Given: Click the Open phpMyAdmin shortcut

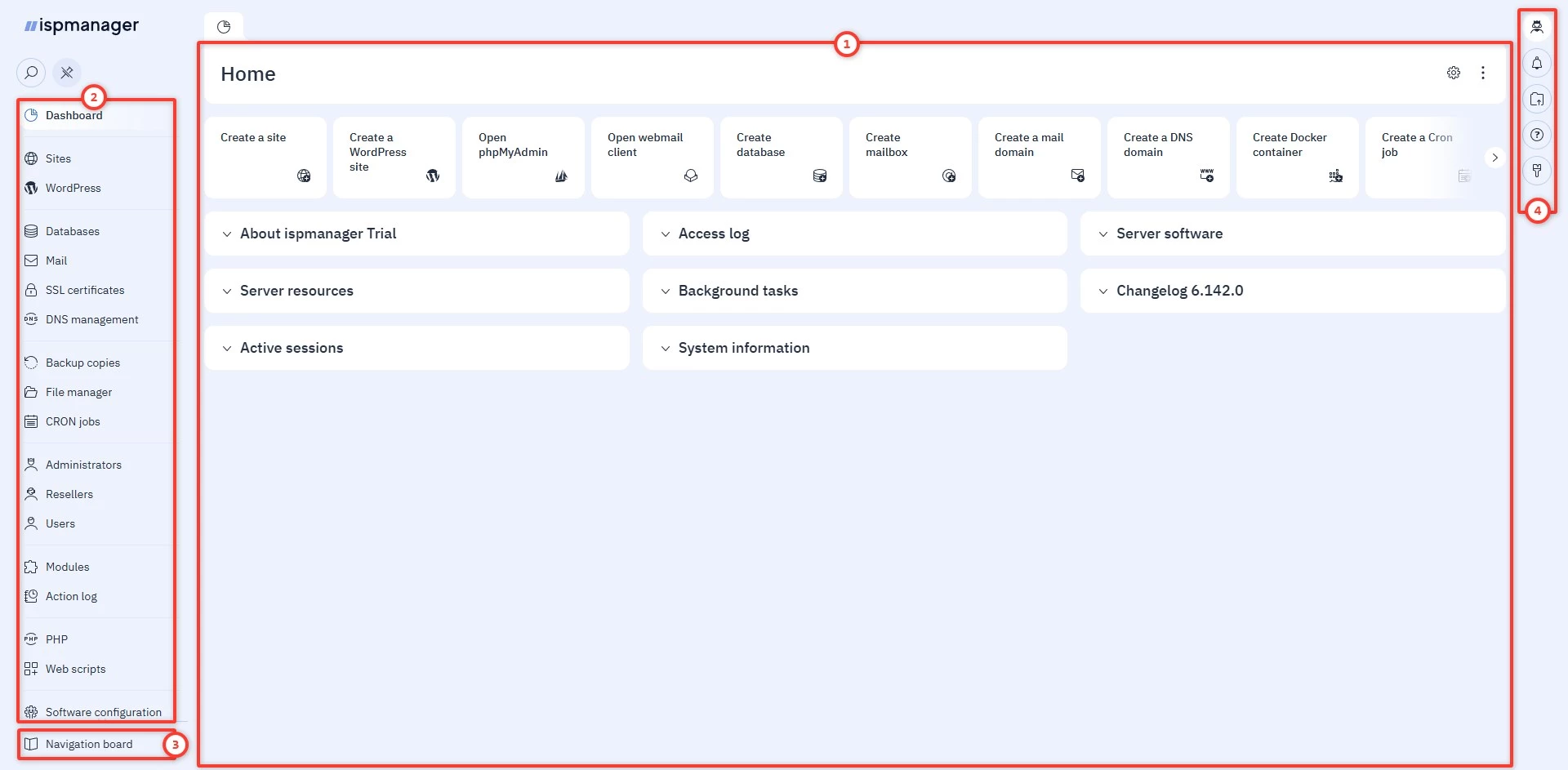Looking at the screenshot, I should tap(523, 157).
